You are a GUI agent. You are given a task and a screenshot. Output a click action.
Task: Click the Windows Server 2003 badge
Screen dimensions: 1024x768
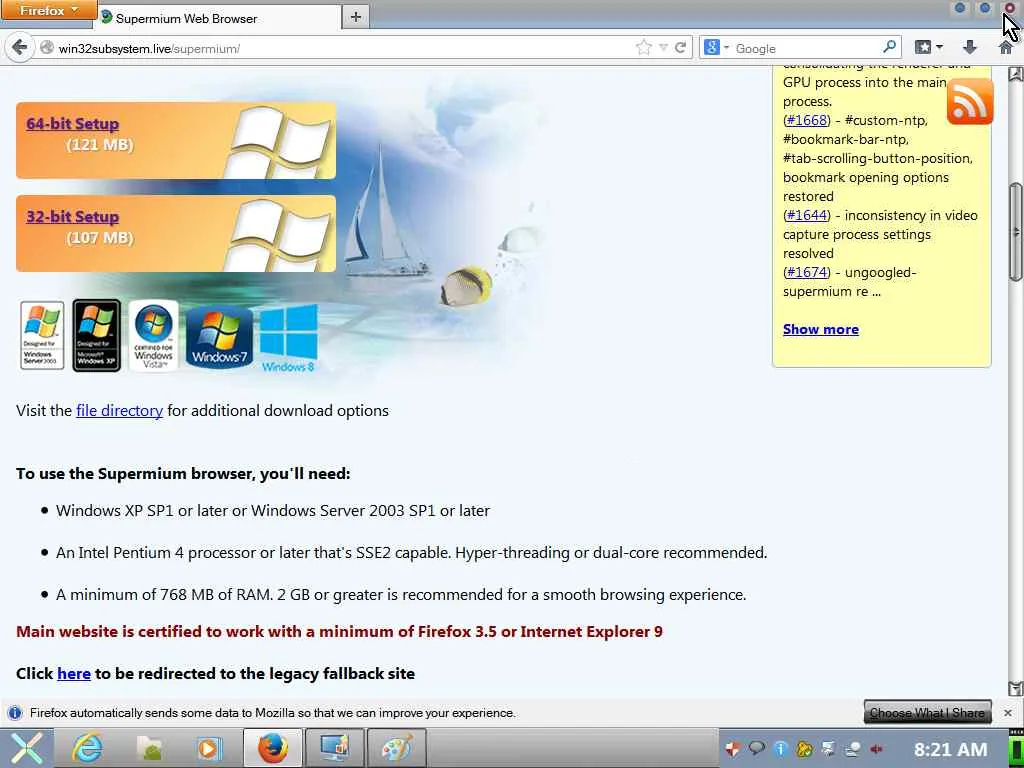[x=42, y=336]
